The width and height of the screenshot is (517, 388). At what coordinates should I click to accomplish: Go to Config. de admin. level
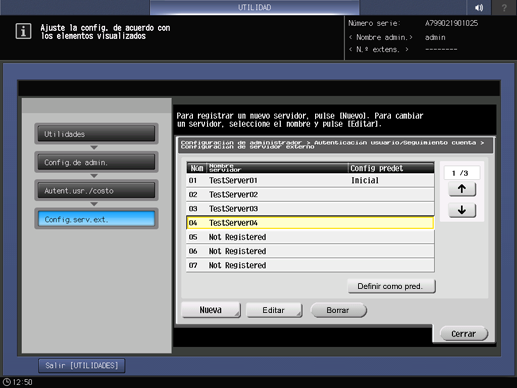[x=96, y=162]
